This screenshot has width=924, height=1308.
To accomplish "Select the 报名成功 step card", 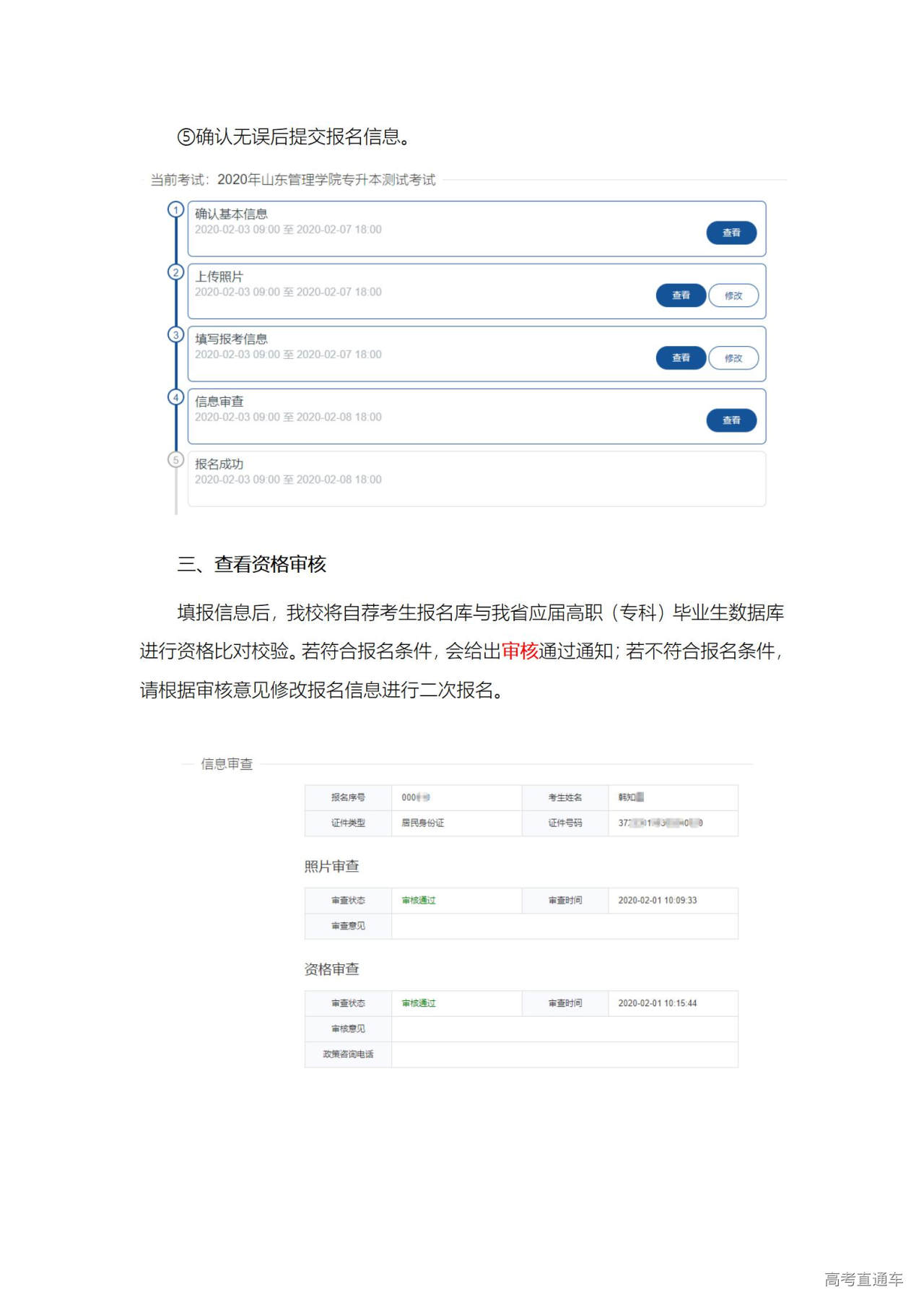I will [x=476, y=479].
